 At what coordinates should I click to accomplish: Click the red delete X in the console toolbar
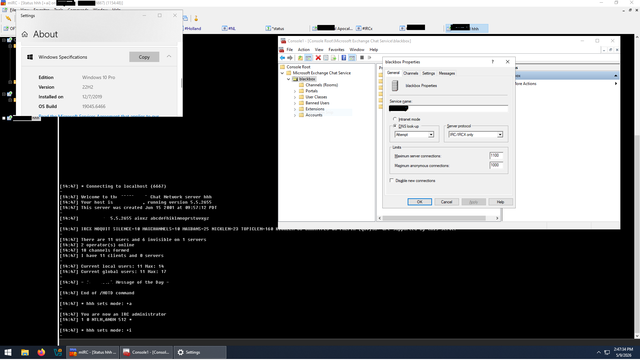(318, 58)
